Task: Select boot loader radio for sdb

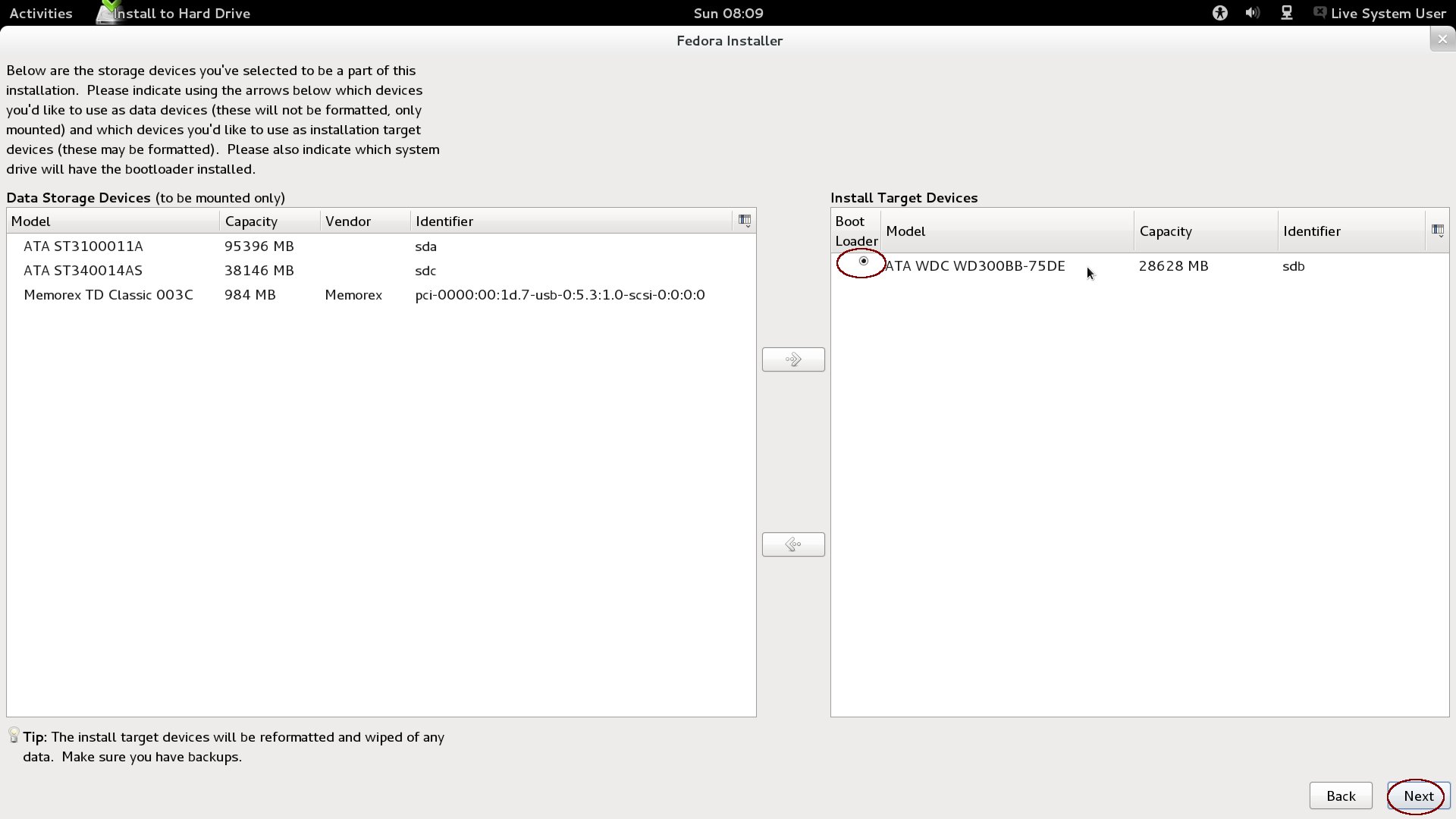Action: [863, 261]
